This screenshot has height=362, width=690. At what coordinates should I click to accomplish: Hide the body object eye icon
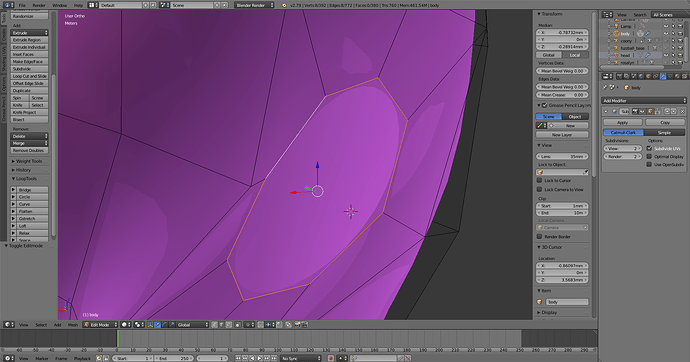[x=666, y=33]
